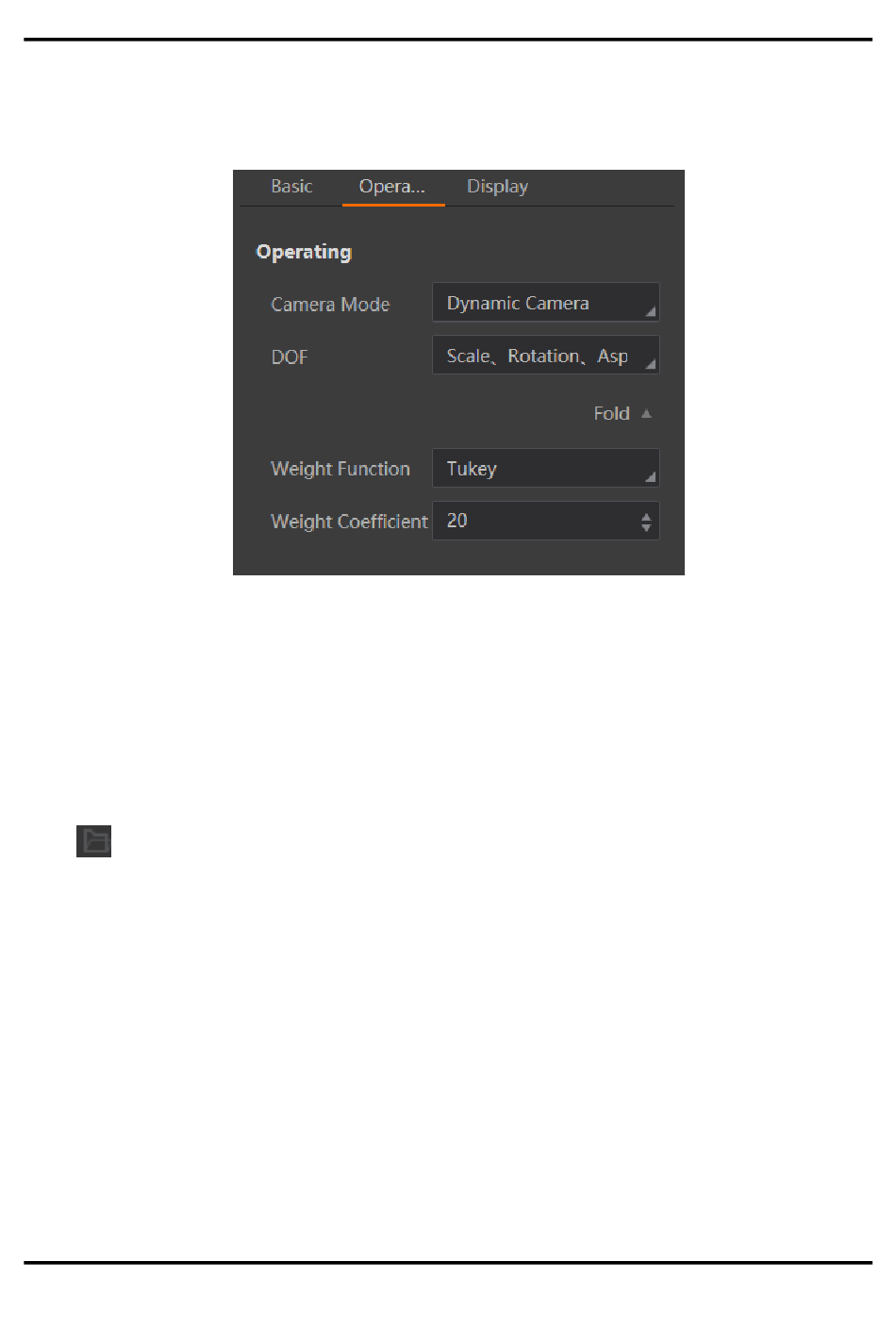
Task: Click the Weight Coefficient label
Action: click(x=349, y=522)
